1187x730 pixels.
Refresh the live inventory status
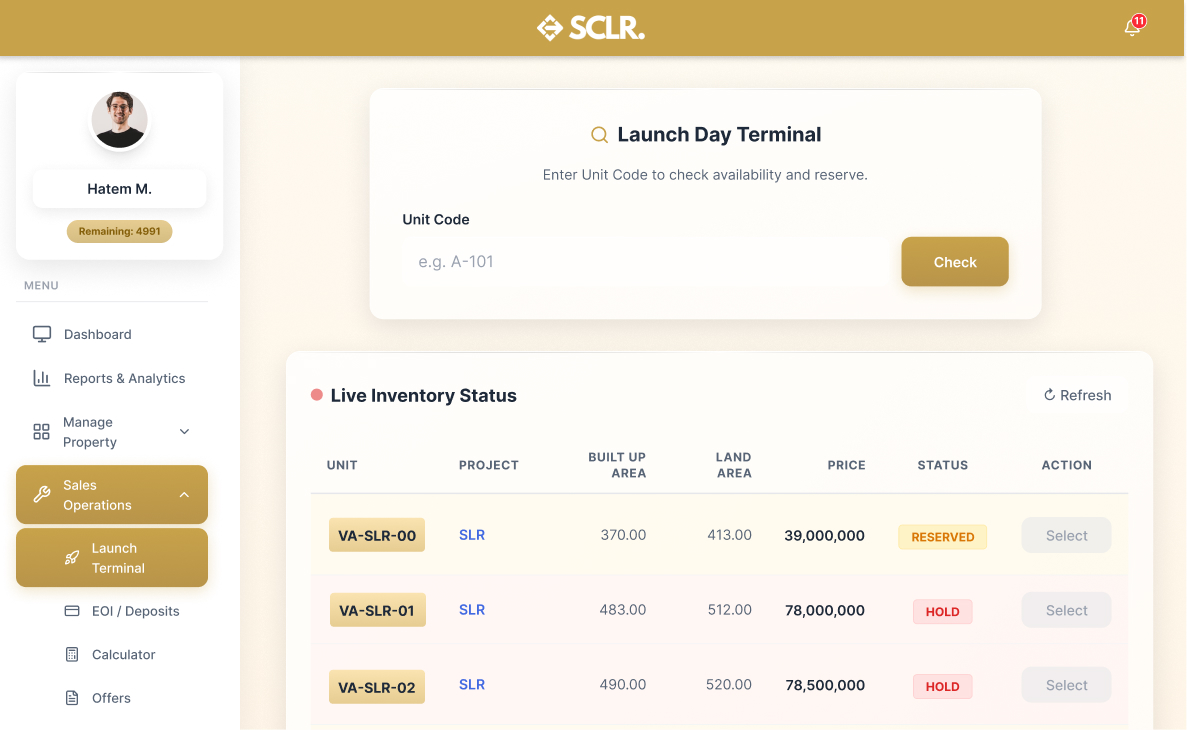coord(1077,395)
